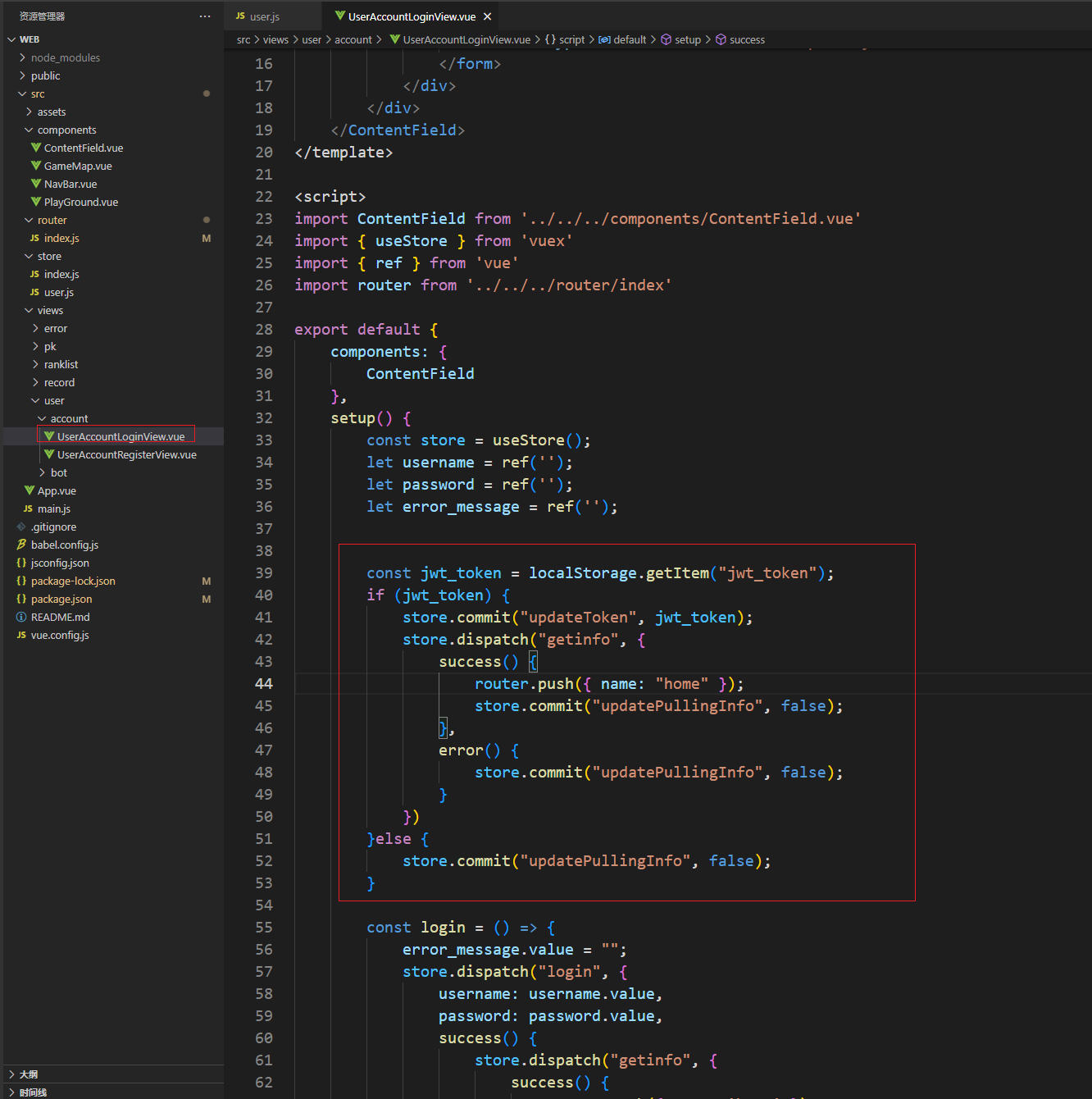Click the script breadcrumb segment
Screen dimensions: 1092x1099
point(565,39)
